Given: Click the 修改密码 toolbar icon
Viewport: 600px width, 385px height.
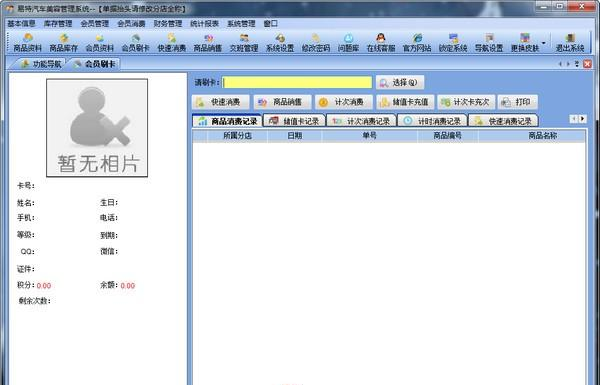Looking at the screenshot, I should point(316,42).
